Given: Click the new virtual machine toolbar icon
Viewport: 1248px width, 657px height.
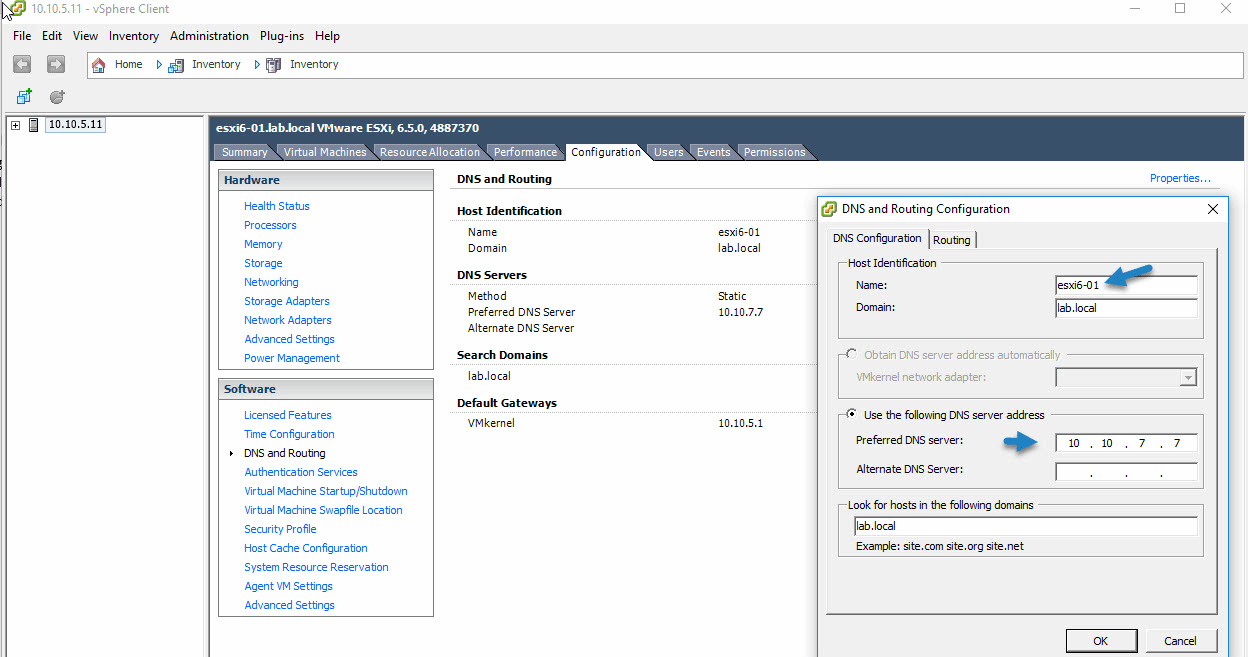Looking at the screenshot, I should coord(24,97).
